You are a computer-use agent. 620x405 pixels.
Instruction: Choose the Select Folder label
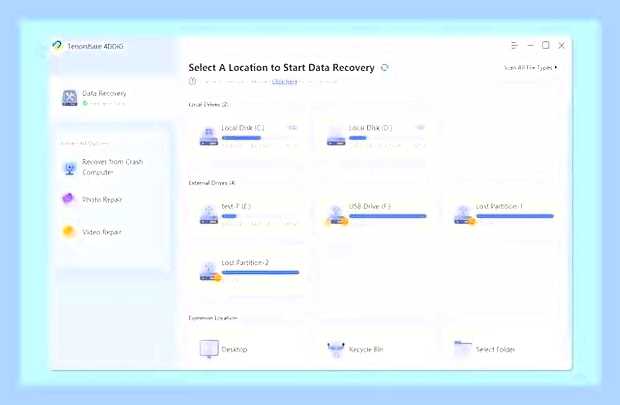[x=495, y=349]
